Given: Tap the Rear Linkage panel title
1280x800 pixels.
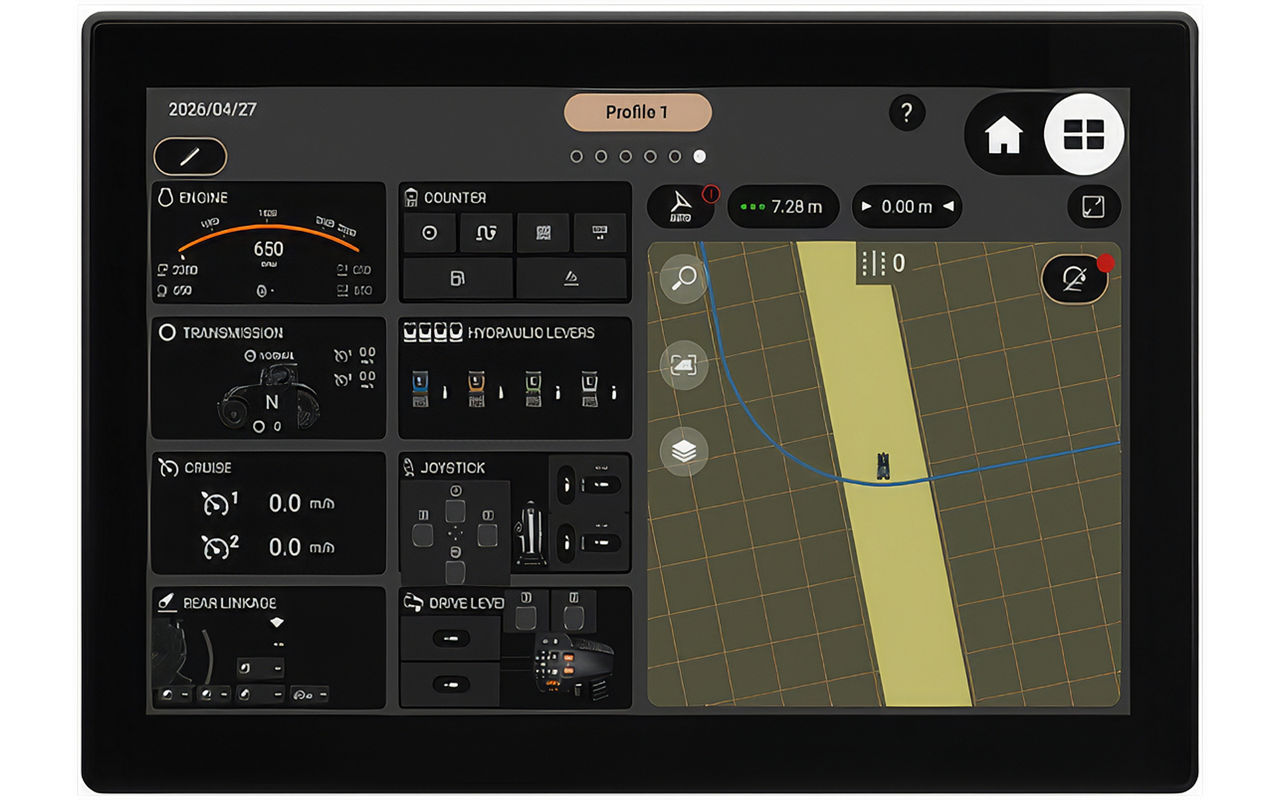Looking at the screenshot, I should click(x=230, y=603).
